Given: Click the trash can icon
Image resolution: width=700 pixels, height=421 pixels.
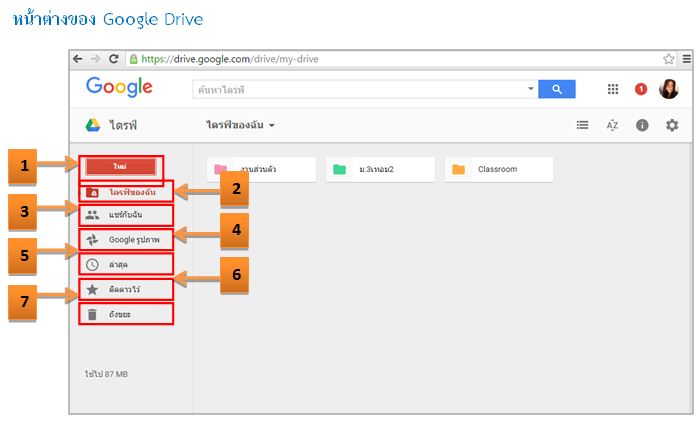Looking at the screenshot, I should (92, 314).
